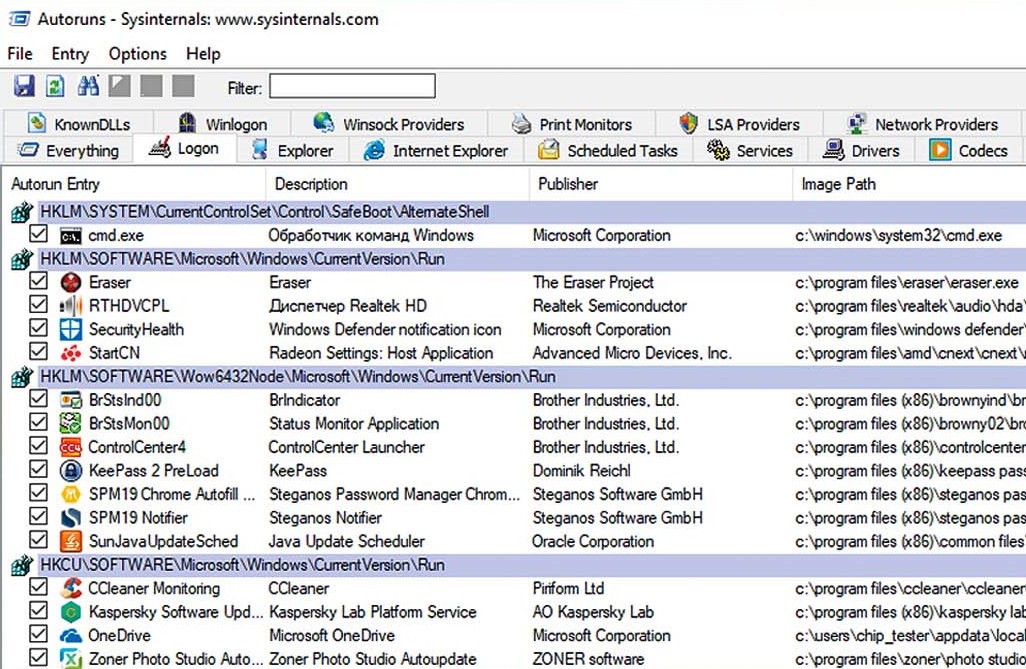Open the Entry menu
The width and height of the screenshot is (1026, 669).
coord(70,54)
